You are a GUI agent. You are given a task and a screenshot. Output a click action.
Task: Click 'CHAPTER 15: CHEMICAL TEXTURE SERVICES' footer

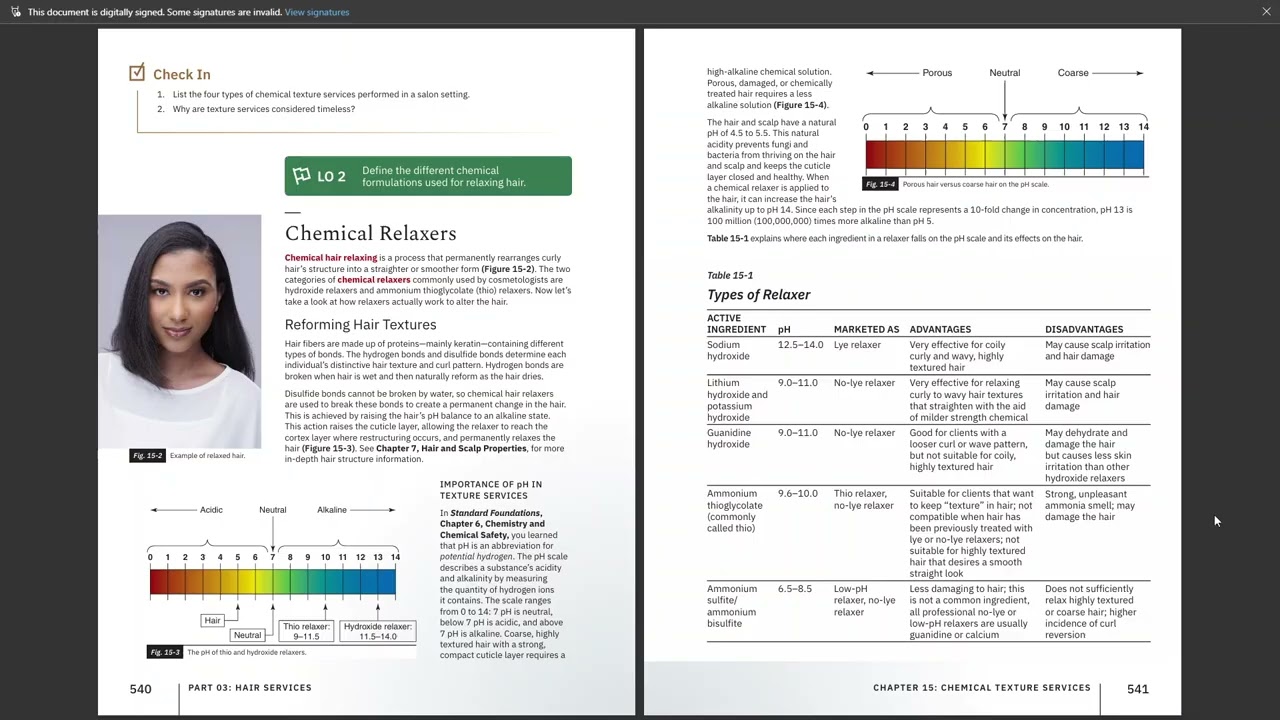(982, 688)
